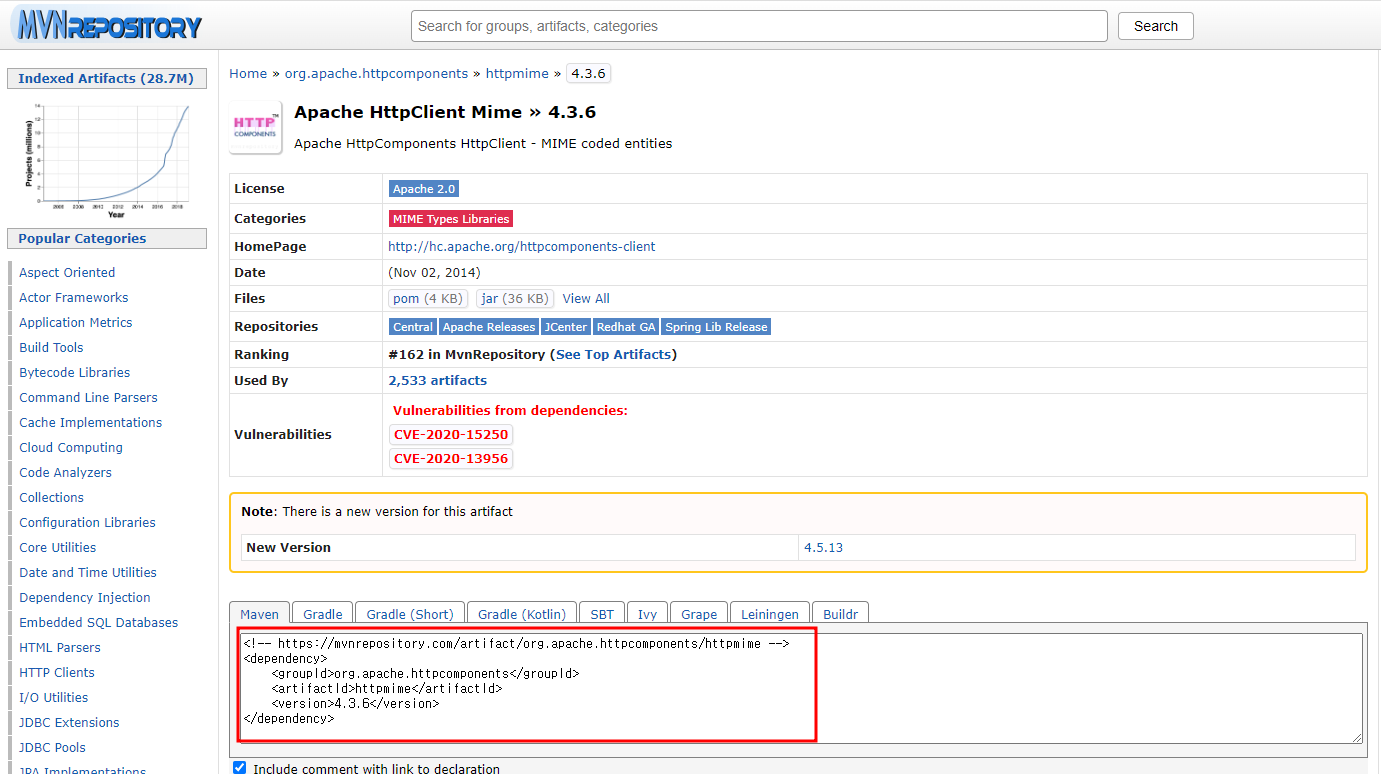Open Build Tools category
The width and height of the screenshot is (1381, 774).
[51, 348]
